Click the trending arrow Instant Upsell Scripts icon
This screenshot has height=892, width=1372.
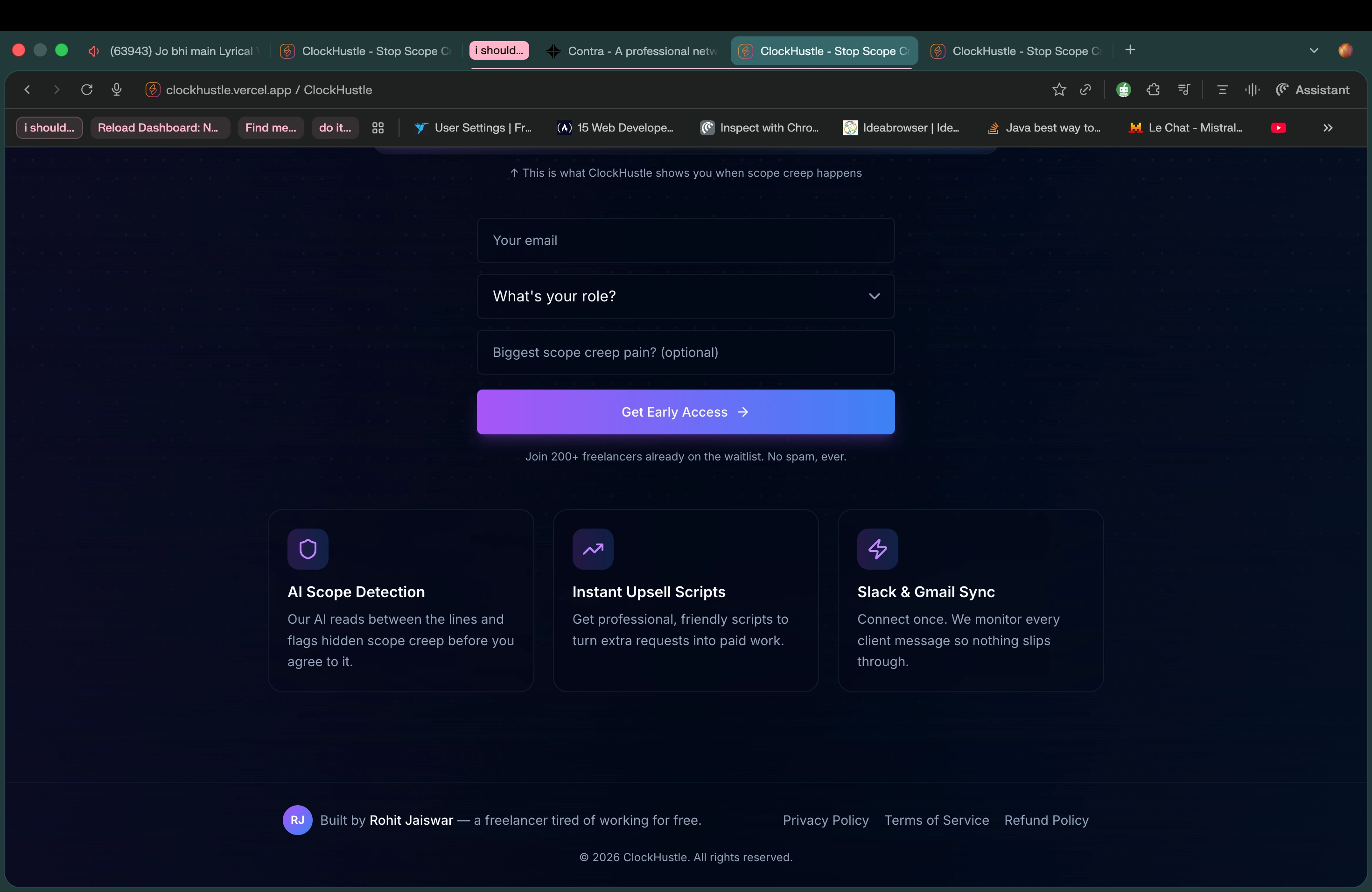(593, 549)
